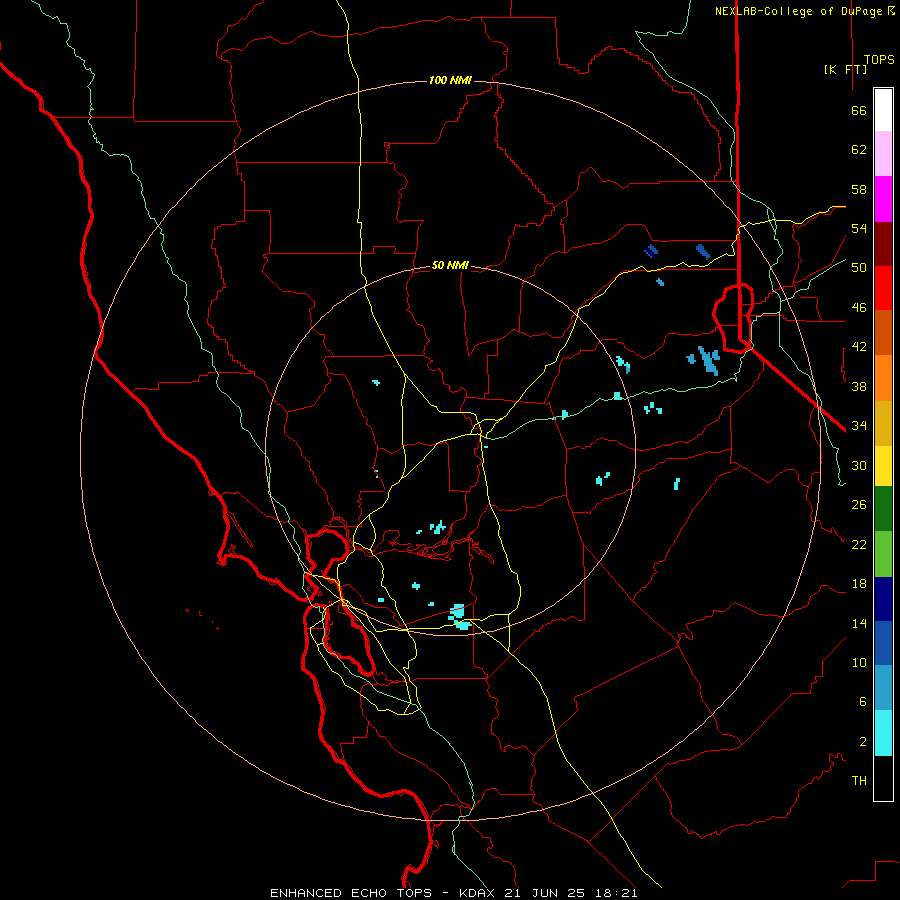Select the light pink legend swatch
Viewport: 900px width, 900px height.
click(x=883, y=154)
